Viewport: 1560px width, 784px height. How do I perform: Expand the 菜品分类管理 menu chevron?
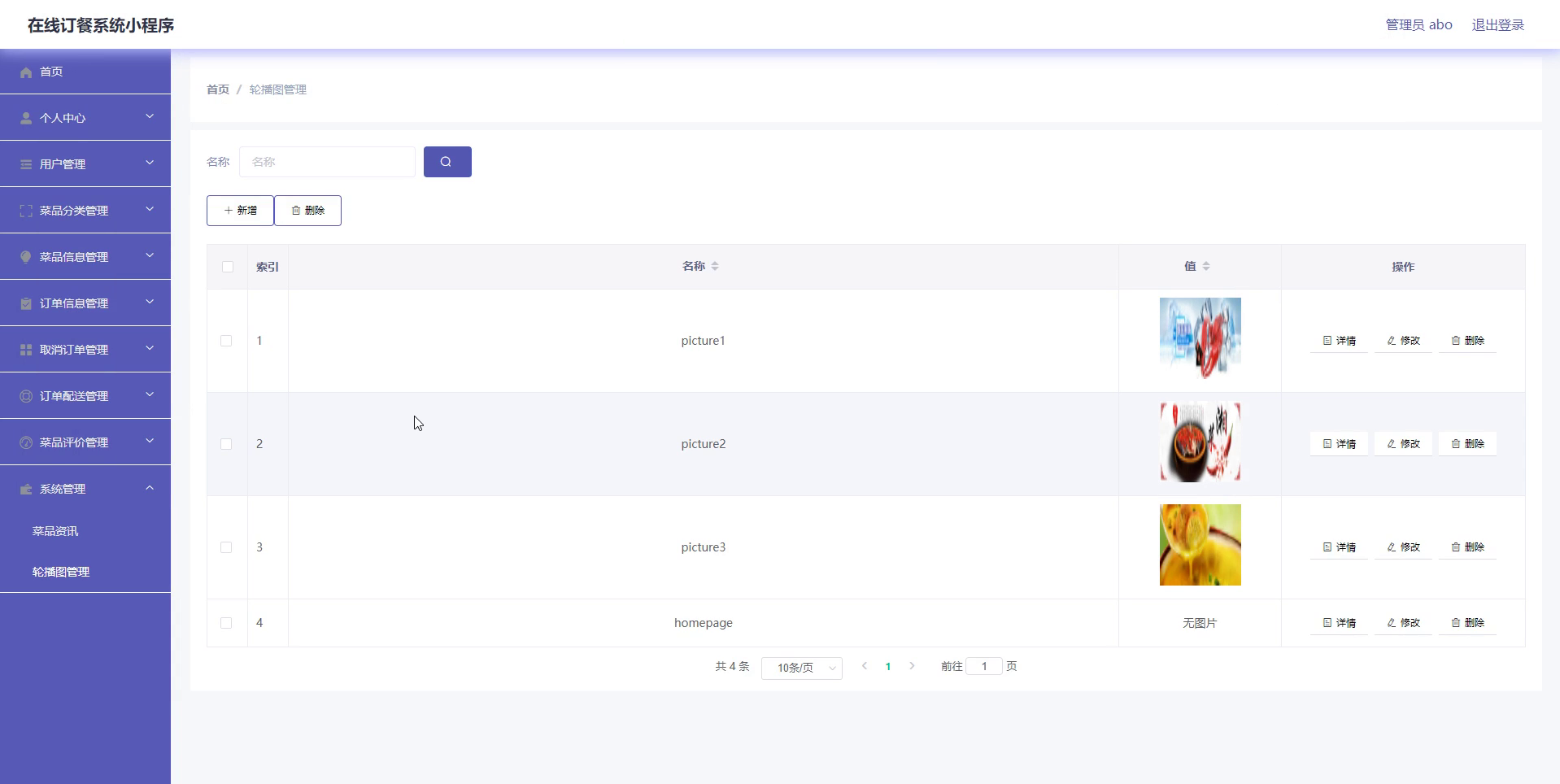click(150, 210)
